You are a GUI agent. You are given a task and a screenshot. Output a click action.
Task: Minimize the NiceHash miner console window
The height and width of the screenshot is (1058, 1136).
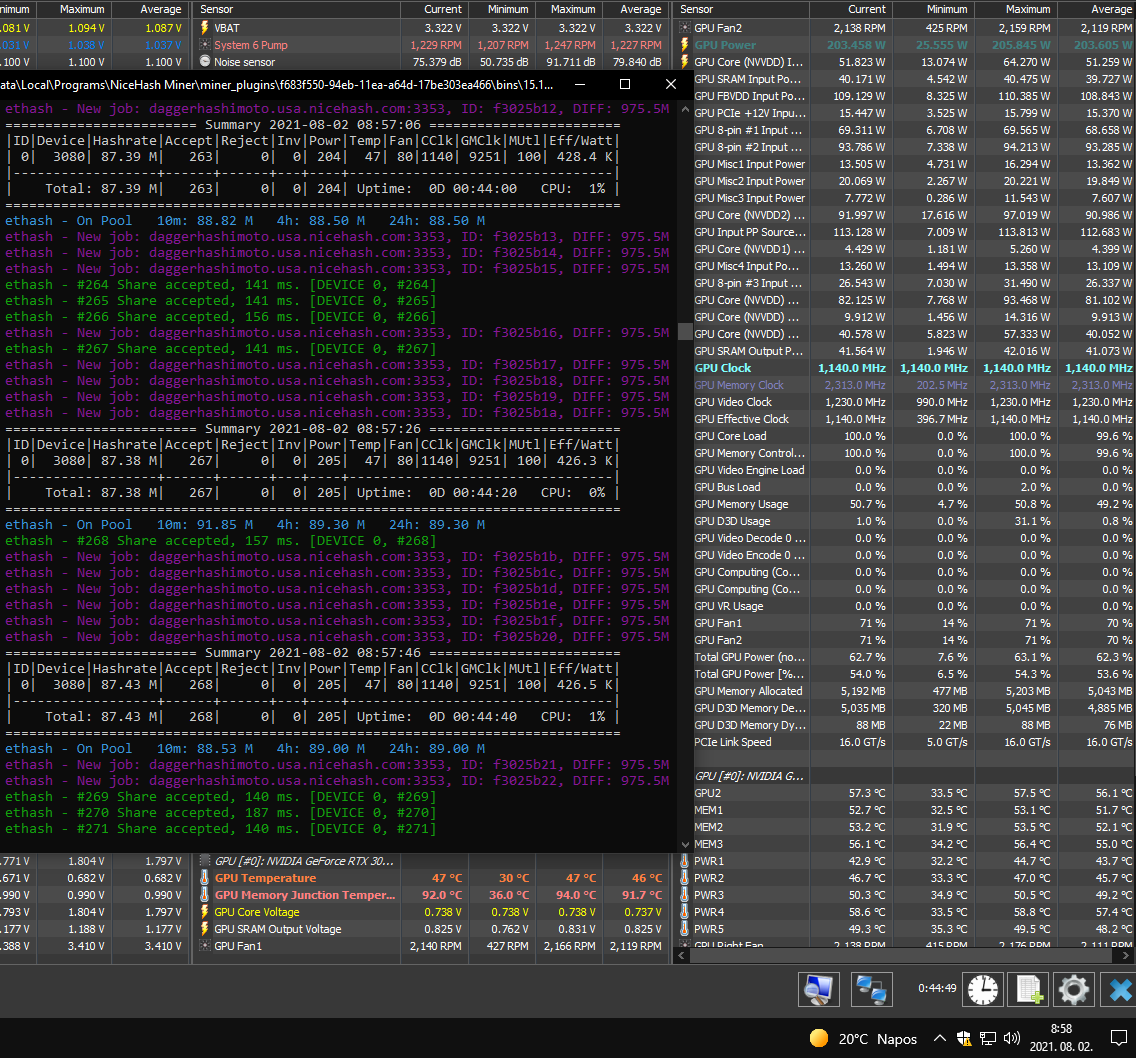(580, 84)
